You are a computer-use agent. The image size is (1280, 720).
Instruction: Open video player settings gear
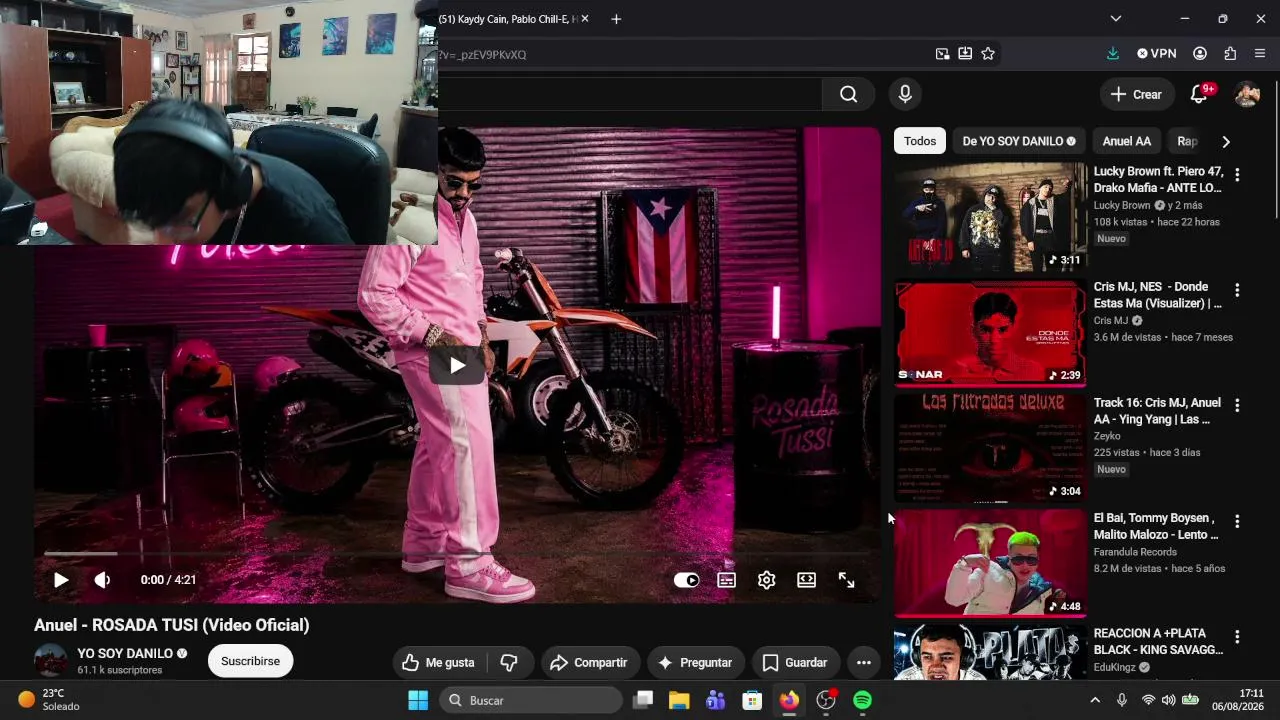[x=767, y=580]
